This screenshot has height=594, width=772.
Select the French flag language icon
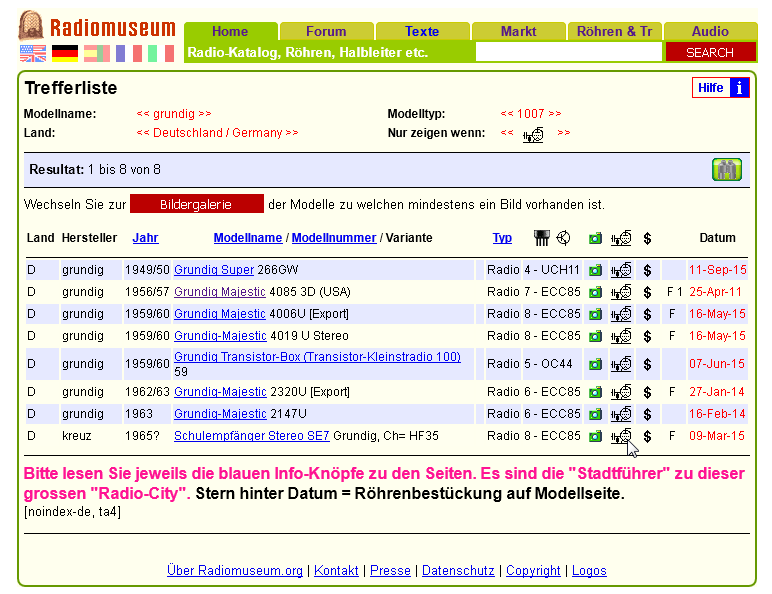pyautogui.click(x=129, y=53)
